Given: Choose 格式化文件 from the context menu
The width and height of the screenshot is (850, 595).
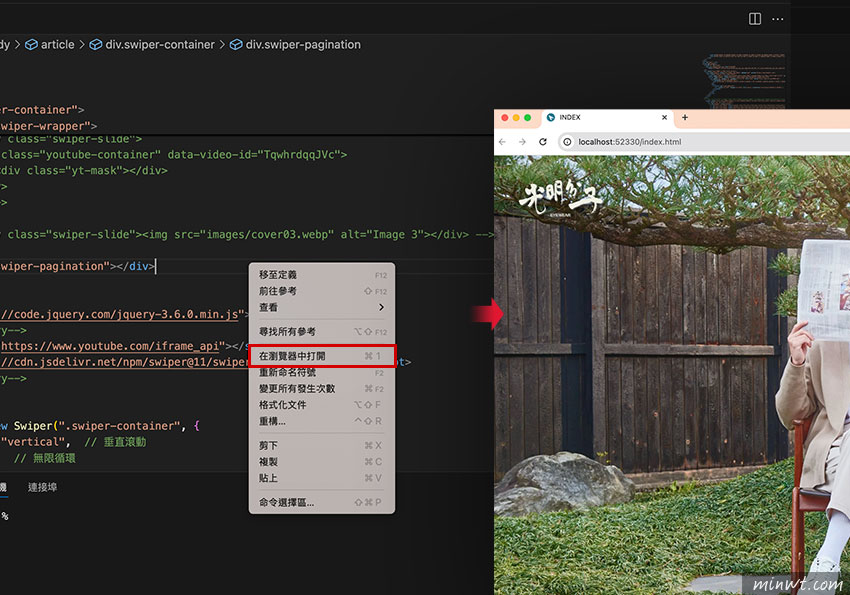Looking at the screenshot, I should point(322,405).
